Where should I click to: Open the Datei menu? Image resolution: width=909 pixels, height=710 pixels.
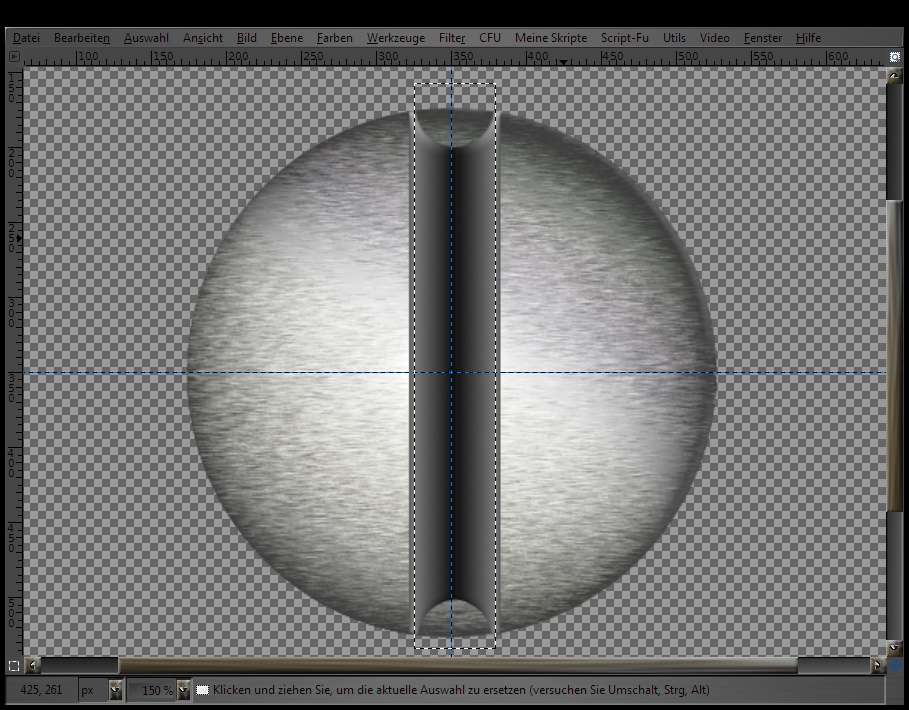tap(27, 38)
